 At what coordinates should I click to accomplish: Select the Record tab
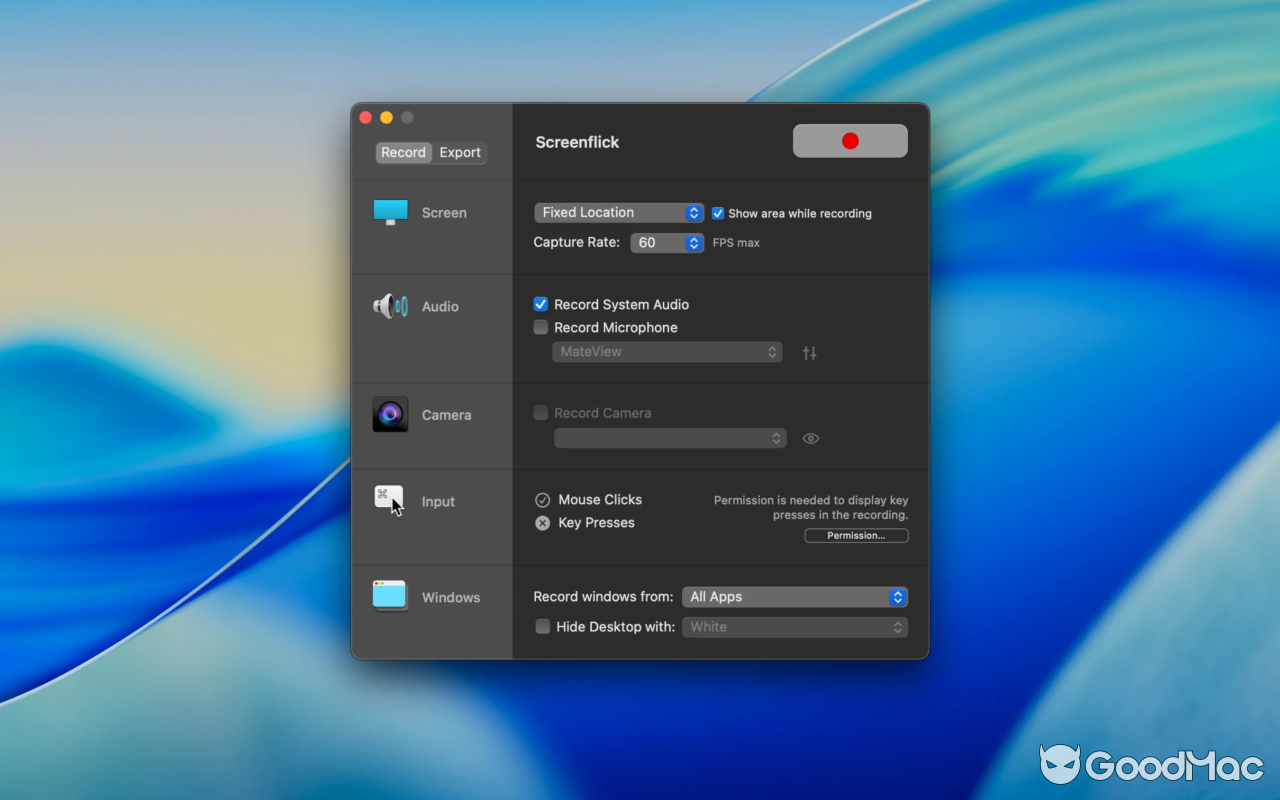[404, 153]
